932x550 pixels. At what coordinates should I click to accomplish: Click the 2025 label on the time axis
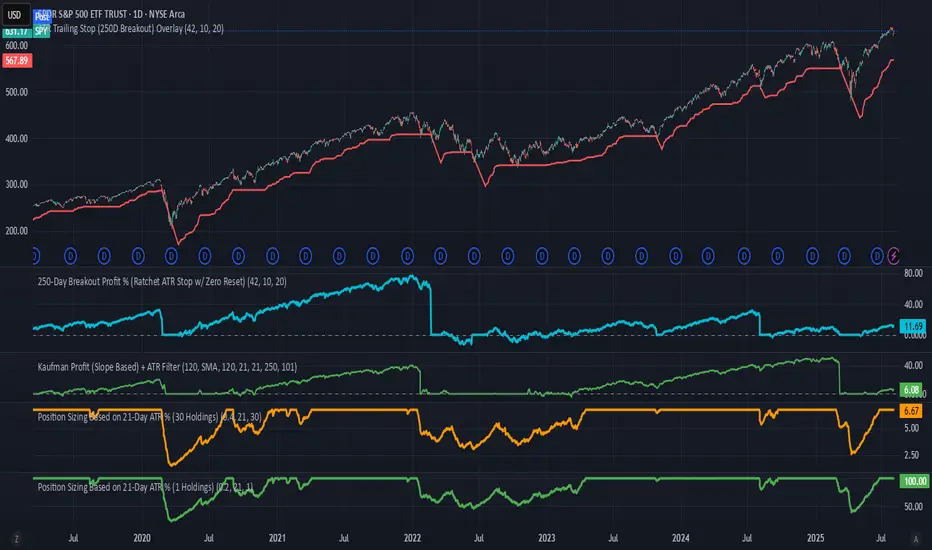click(816, 538)
